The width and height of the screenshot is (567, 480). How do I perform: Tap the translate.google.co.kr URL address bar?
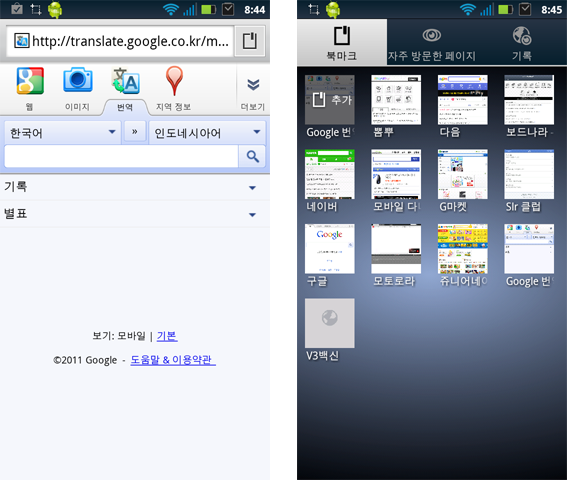pyautogui.click(x=120, y=41)
